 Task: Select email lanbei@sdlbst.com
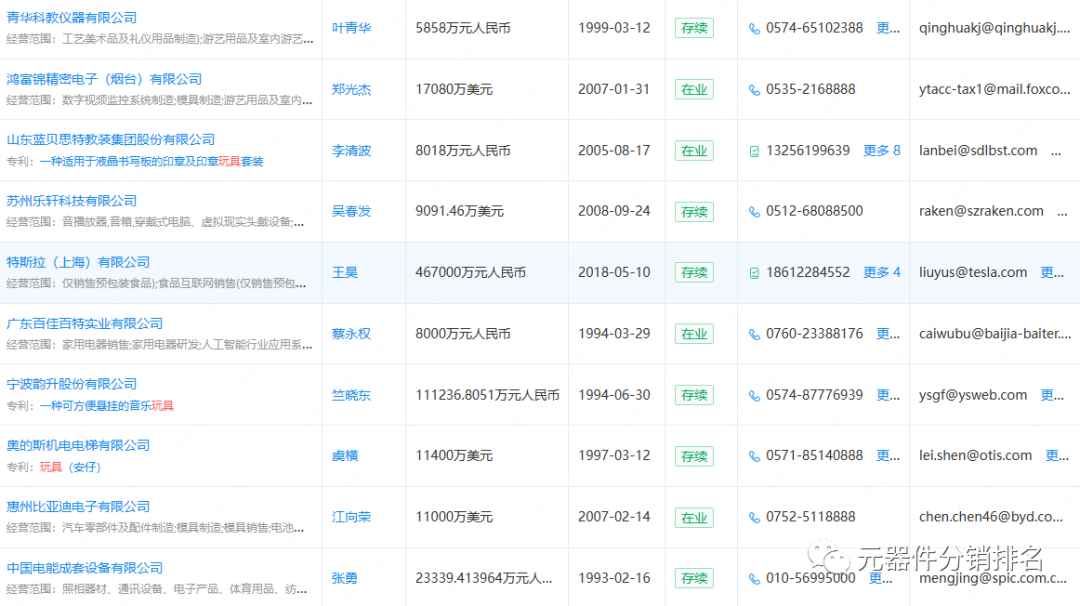(x=978, y=151)
